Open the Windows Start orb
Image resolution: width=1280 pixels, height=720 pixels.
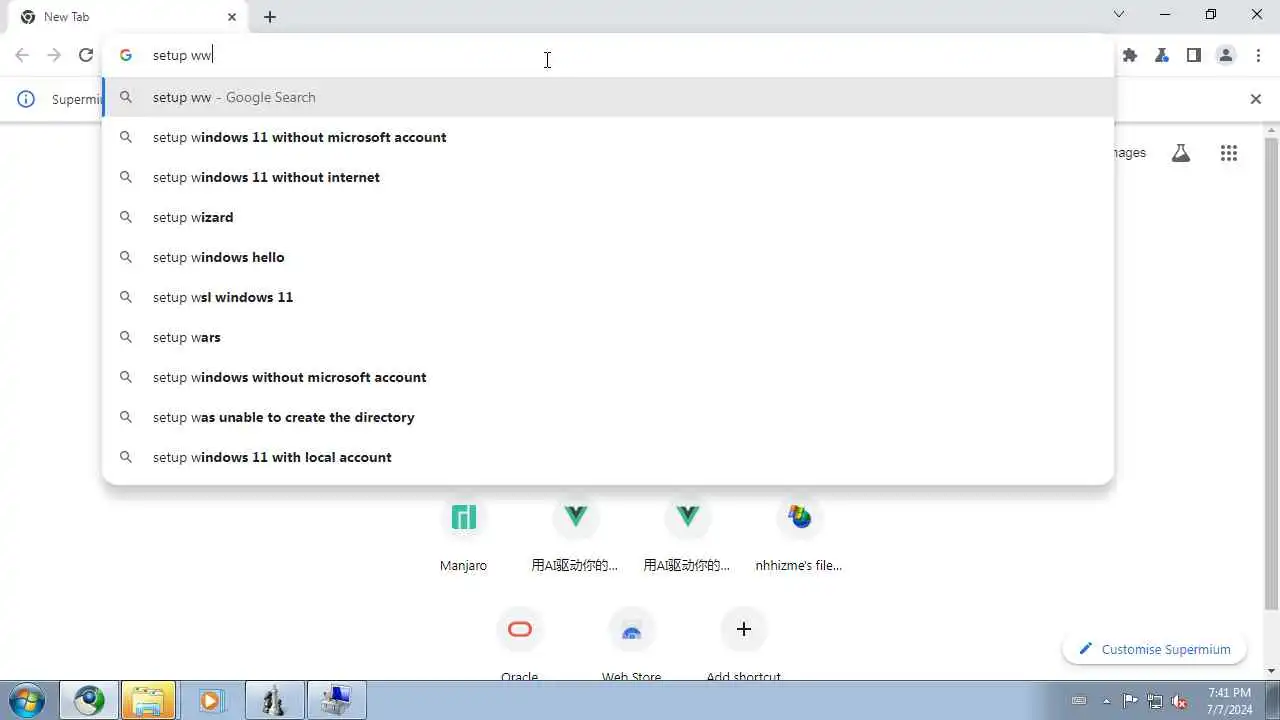pyautogui.click(x=27, y=700)
